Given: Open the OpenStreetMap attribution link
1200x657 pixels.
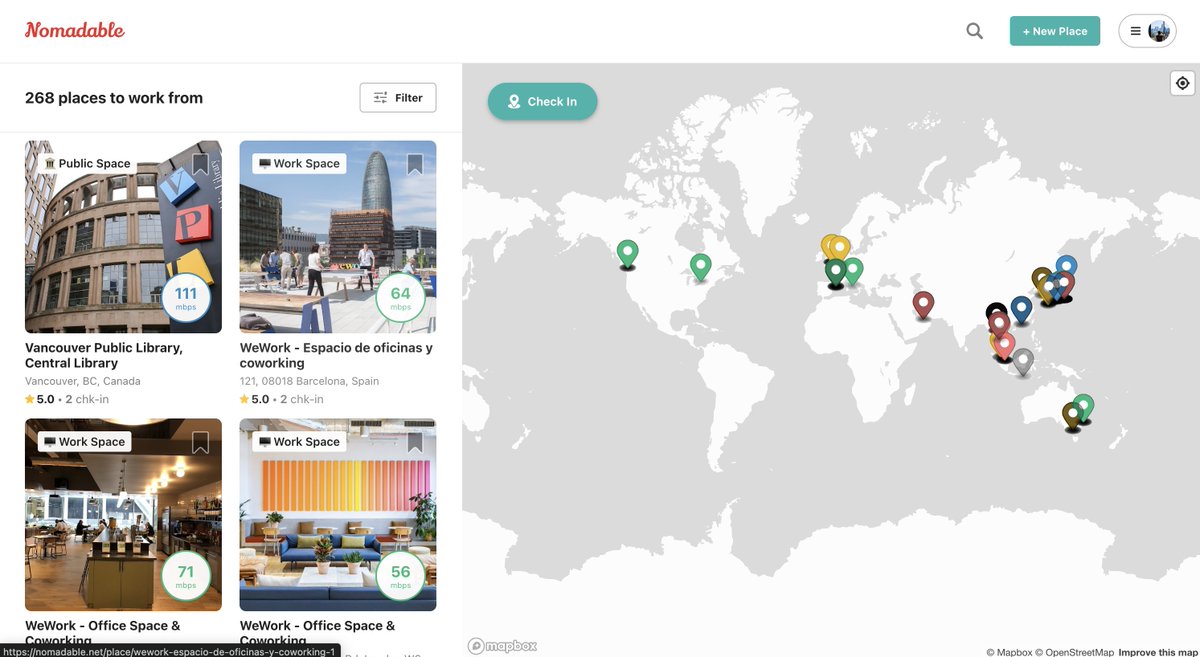Looking at the screenshot, I should 1075,652.
